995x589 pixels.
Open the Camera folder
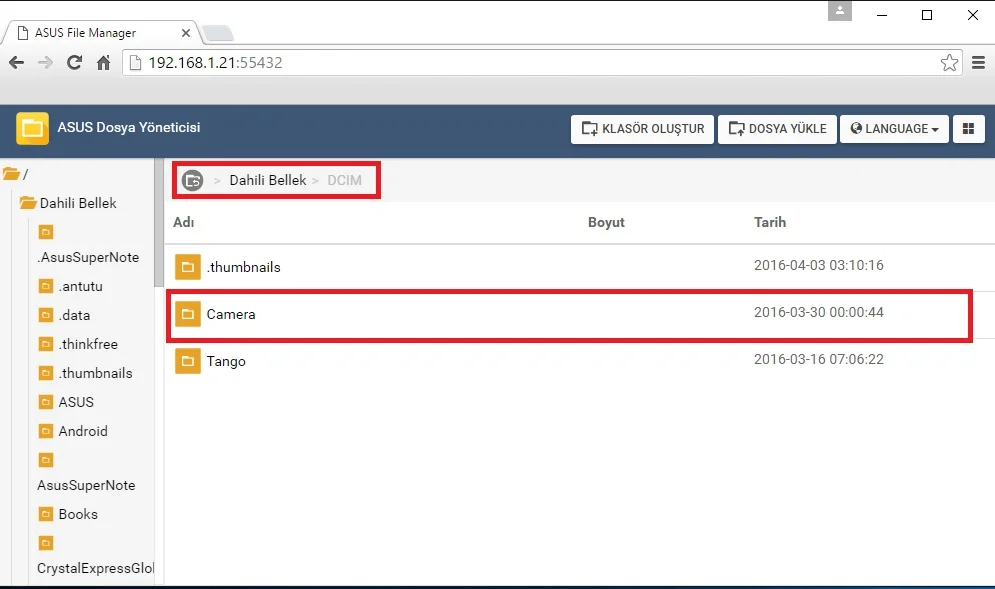[x=231, y=314]
